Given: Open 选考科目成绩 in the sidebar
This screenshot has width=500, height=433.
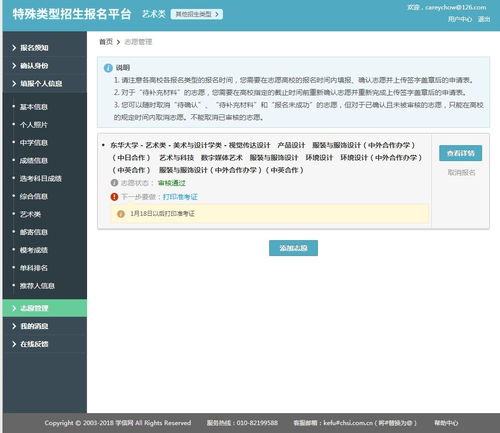Looking at the screenshot, I should [41, 178].
